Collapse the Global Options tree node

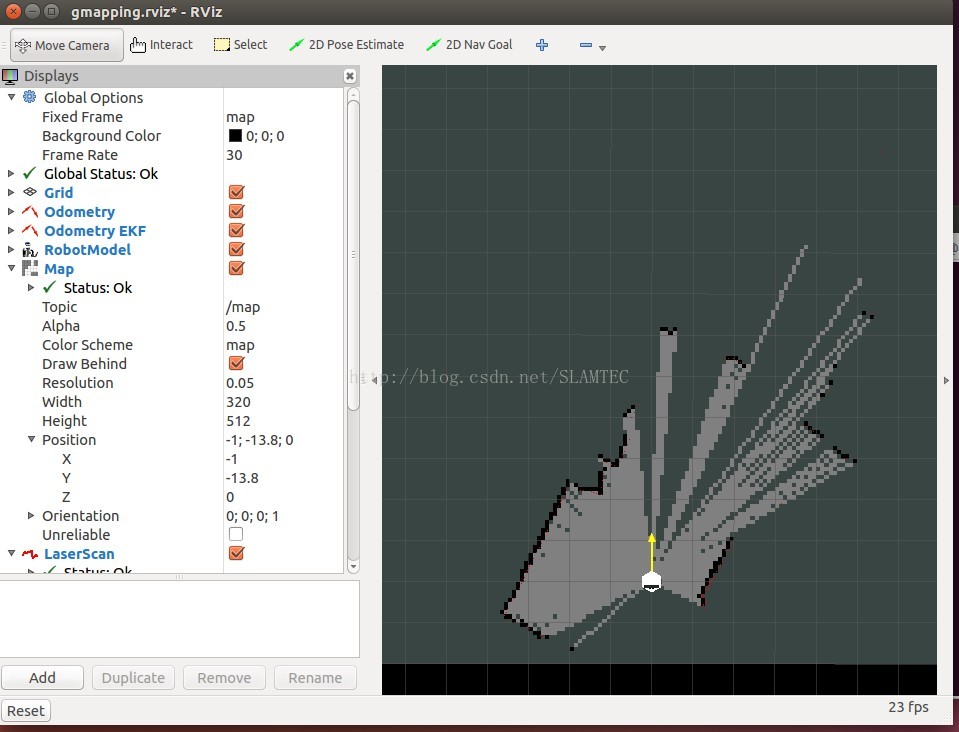(11, 97)
